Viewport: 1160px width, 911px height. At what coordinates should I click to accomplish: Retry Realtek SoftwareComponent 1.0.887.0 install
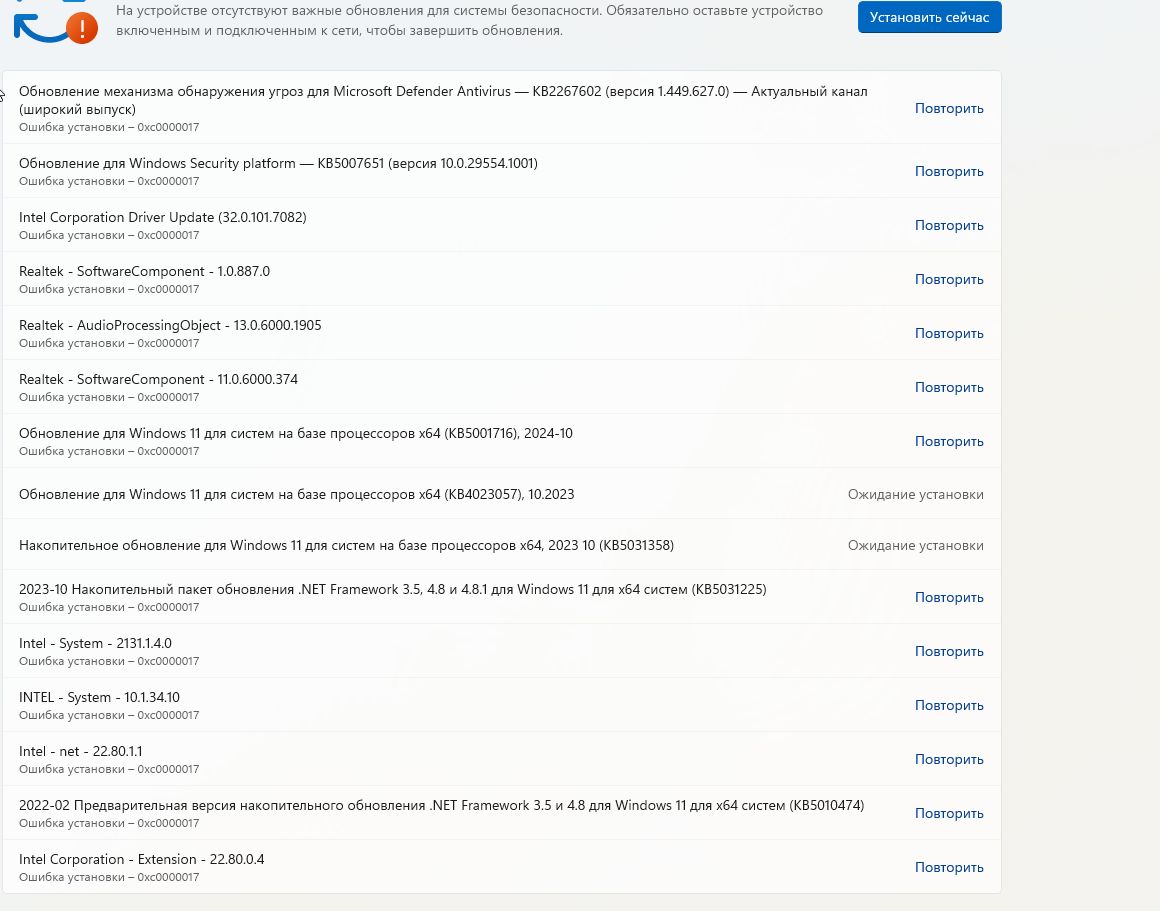[948, 279]
